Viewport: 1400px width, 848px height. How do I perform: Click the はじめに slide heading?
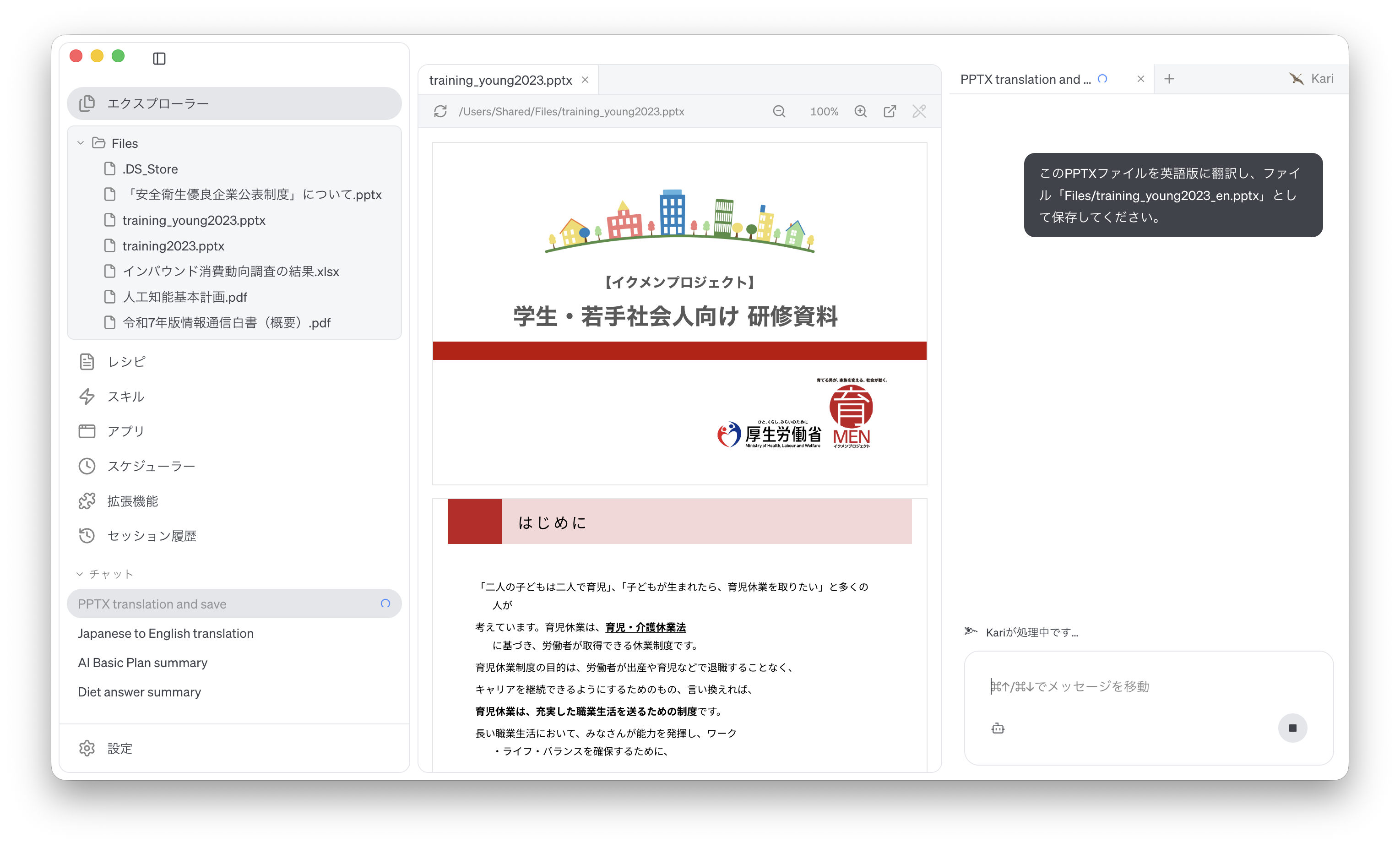point(552,522)
